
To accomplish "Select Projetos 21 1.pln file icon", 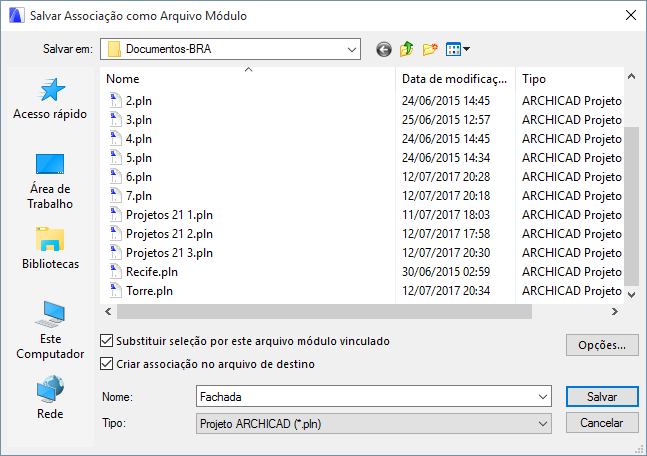I will (116, 215).
